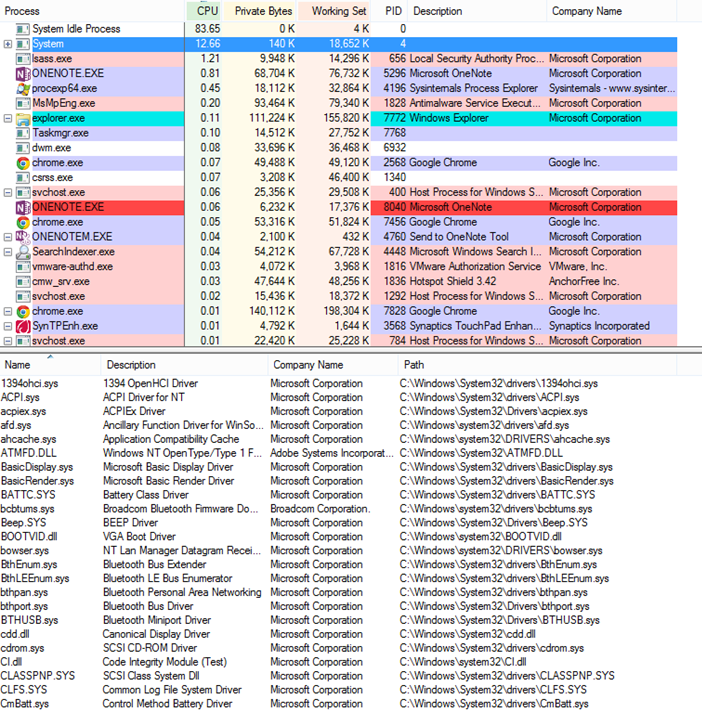
Task: Click the procexp64.exe Process Explorer icon
Action: click(x=23, y=89)
